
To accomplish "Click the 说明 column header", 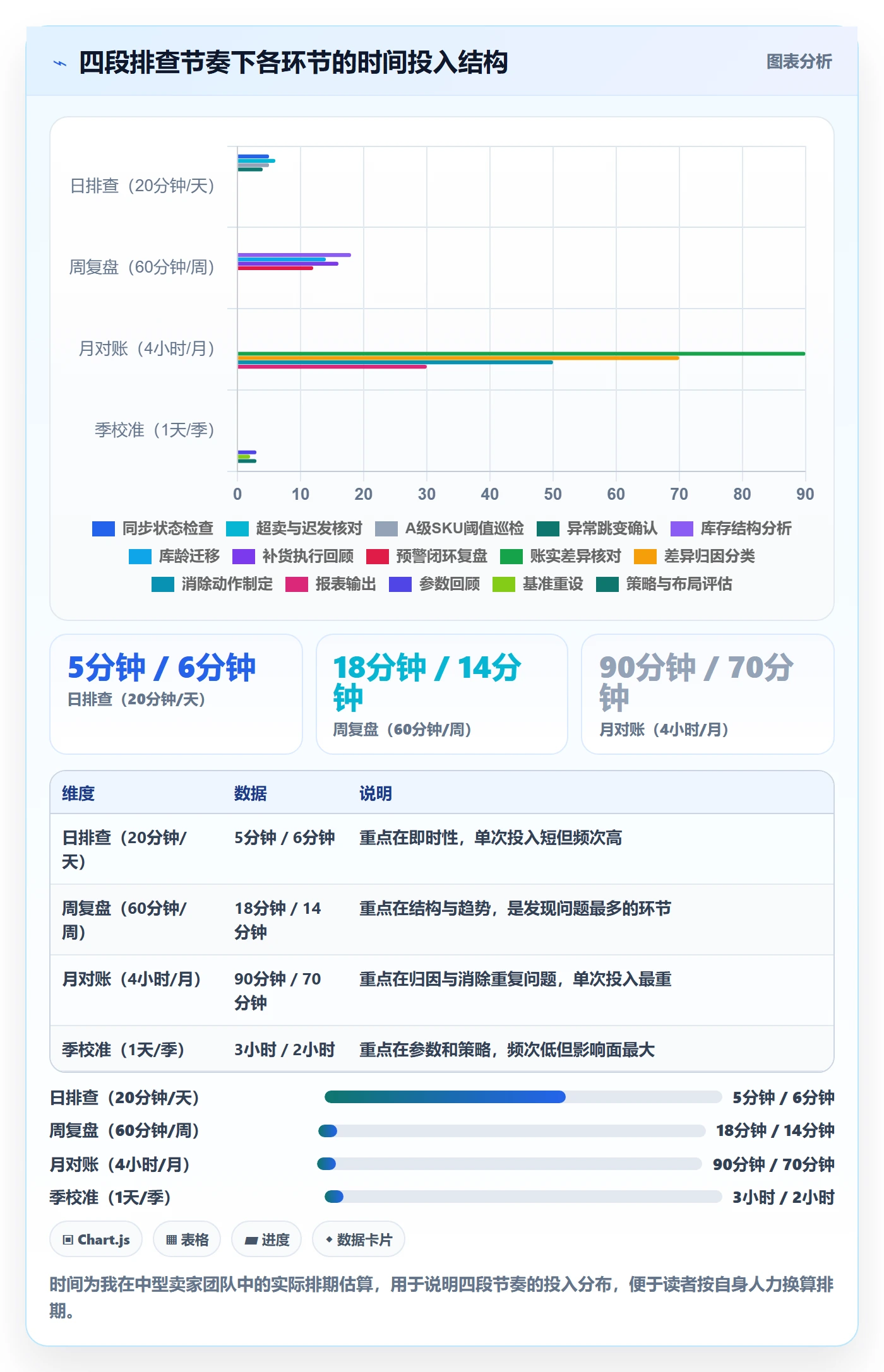I will tap(376, 793).
